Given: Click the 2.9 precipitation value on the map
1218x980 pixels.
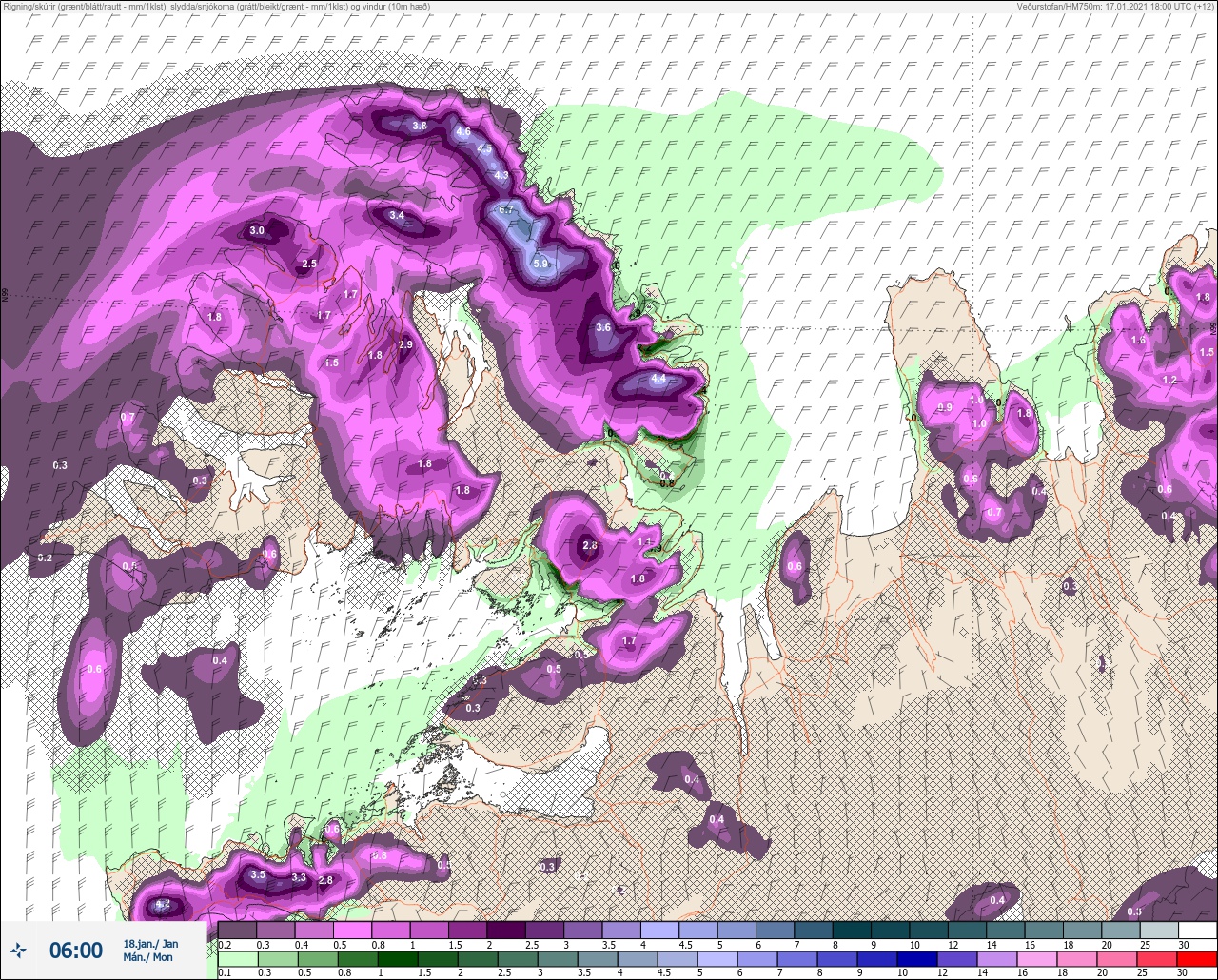Looking at the screenshot, I should 405,344.
